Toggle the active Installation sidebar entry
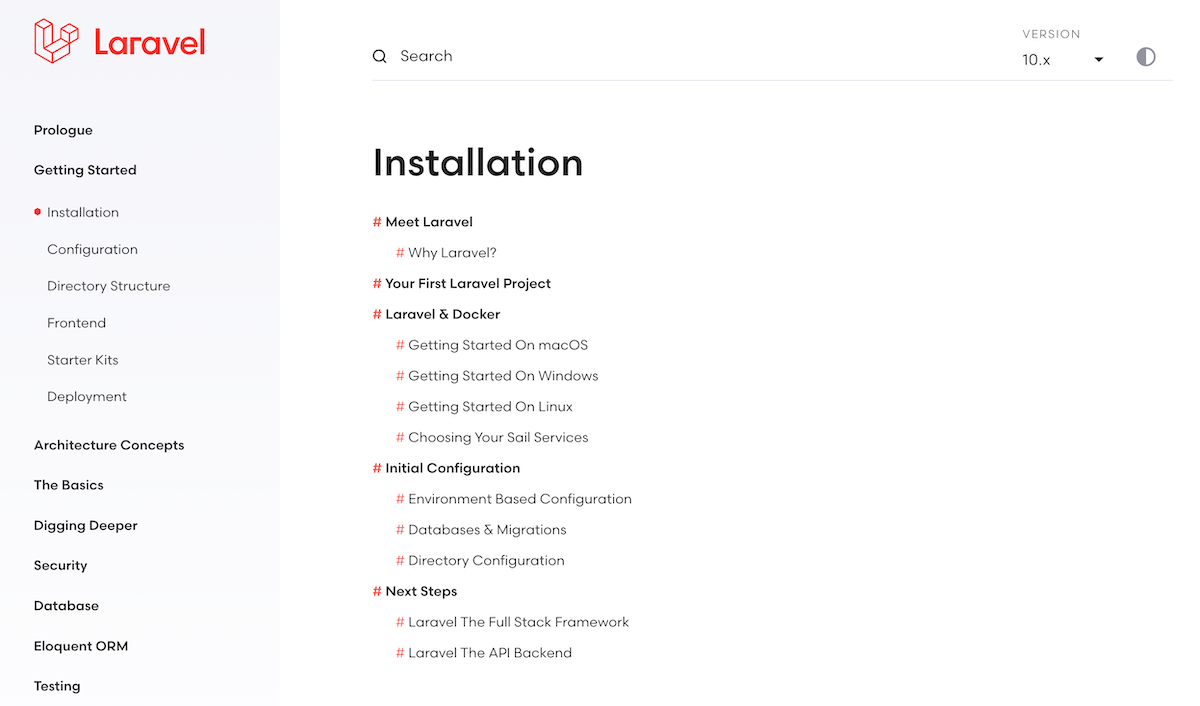1200x706 pixels. (x=83, y=212)
